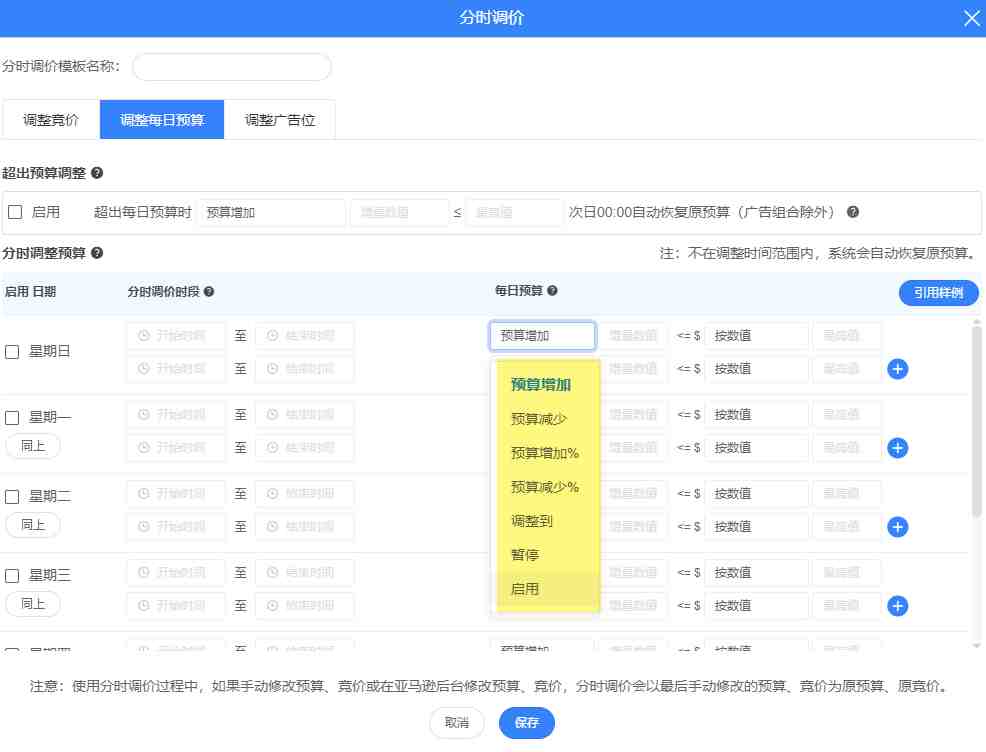
Task: Choose 预算增加 from the dropdown list
Action: click(x=548, y=385)
